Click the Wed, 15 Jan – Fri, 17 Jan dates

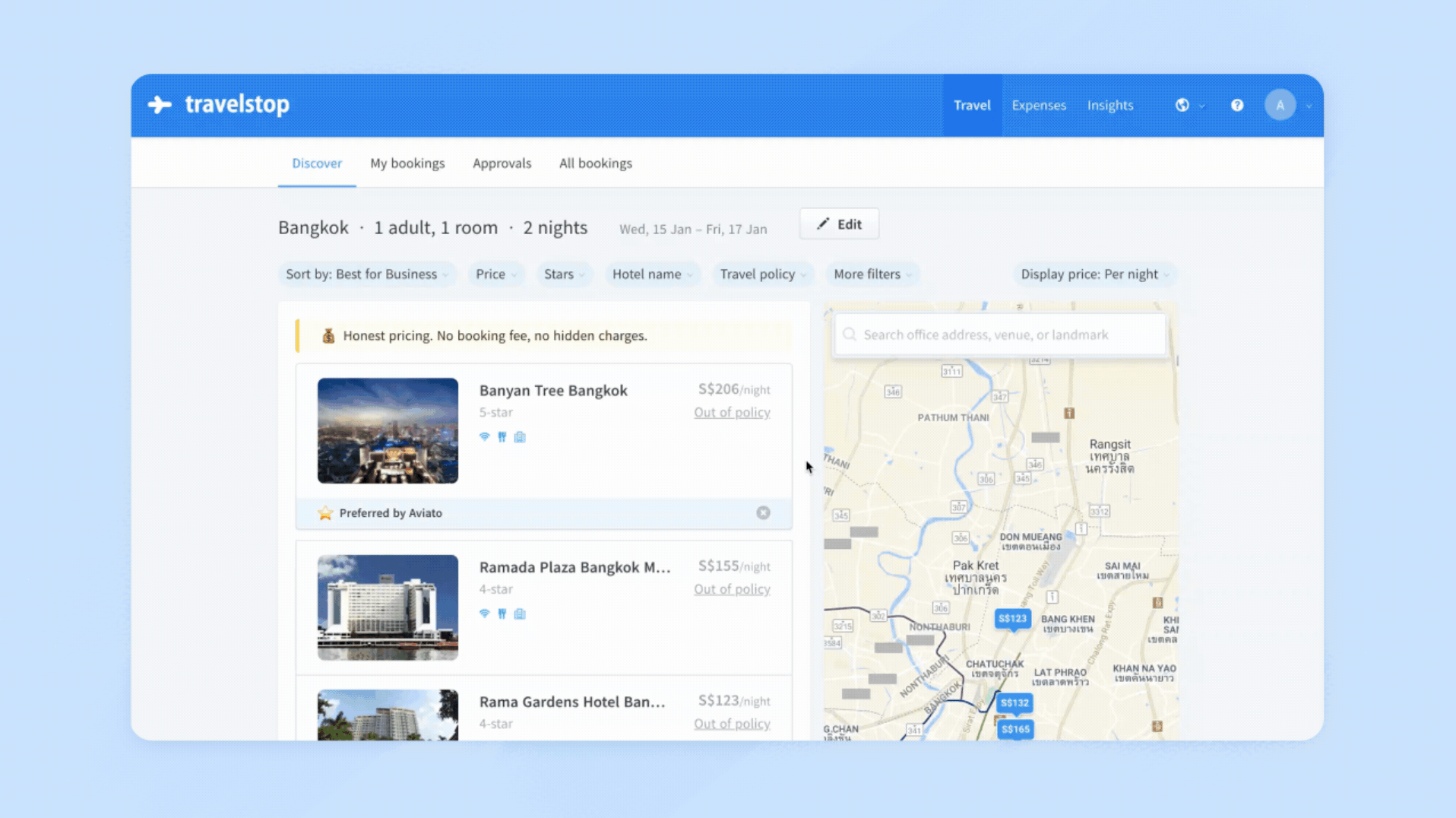coord(693,229)
